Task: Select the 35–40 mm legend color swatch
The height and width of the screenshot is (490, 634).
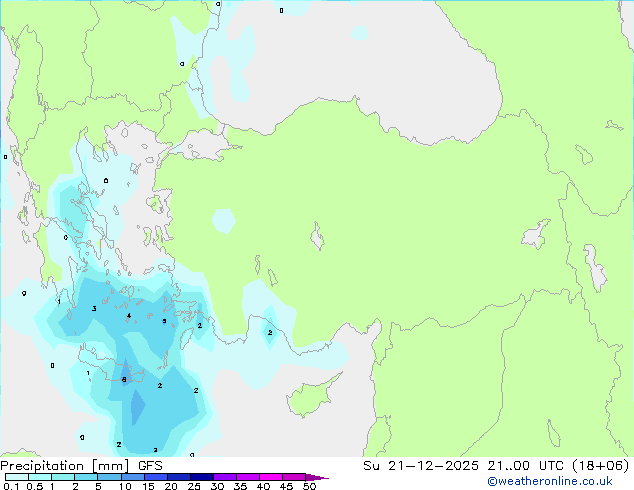Action: [248, 477]
